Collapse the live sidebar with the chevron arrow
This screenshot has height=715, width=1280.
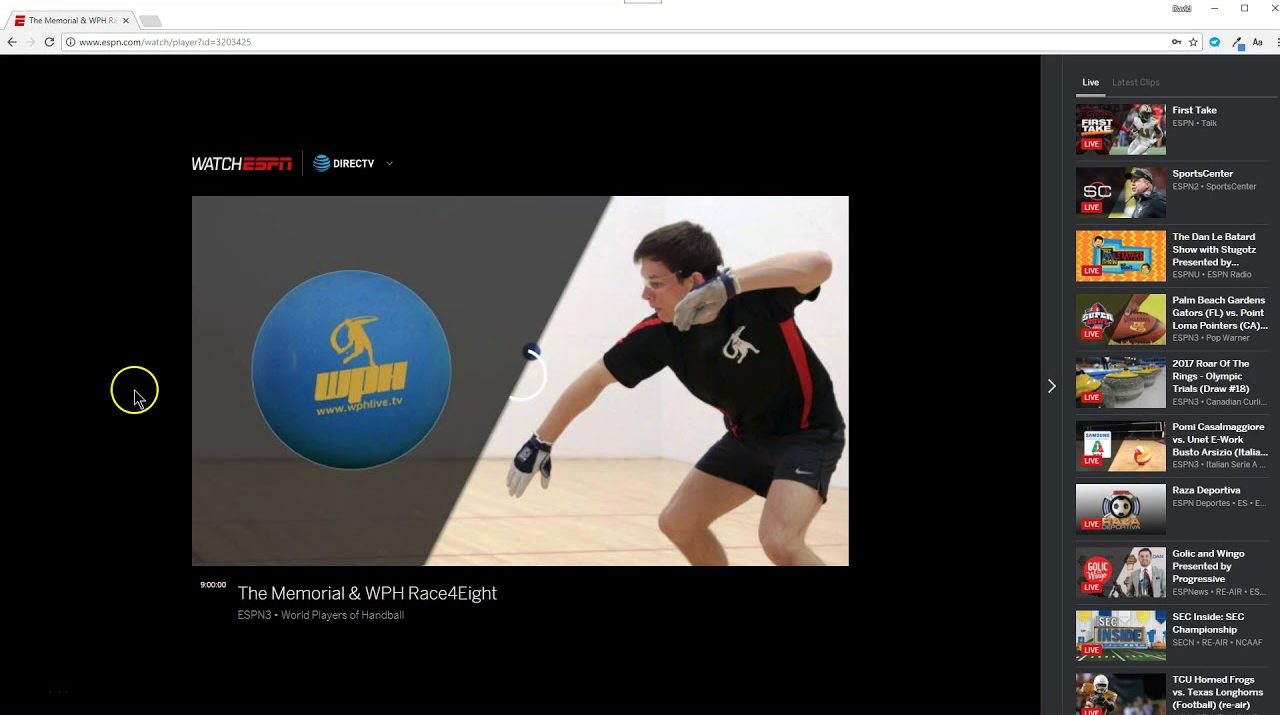[x=1051, y=386]
